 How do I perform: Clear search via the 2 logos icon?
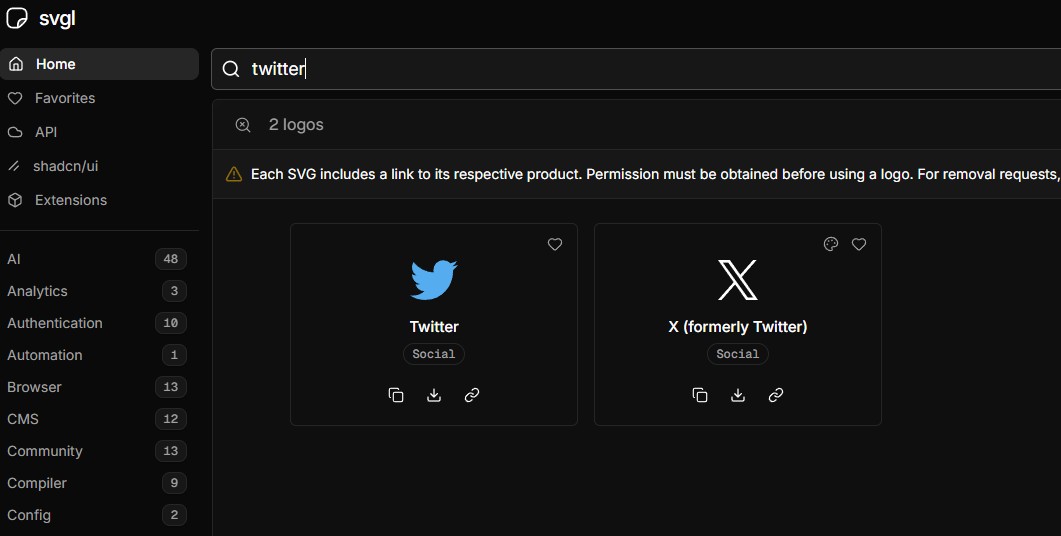click(x=243, y=125)
